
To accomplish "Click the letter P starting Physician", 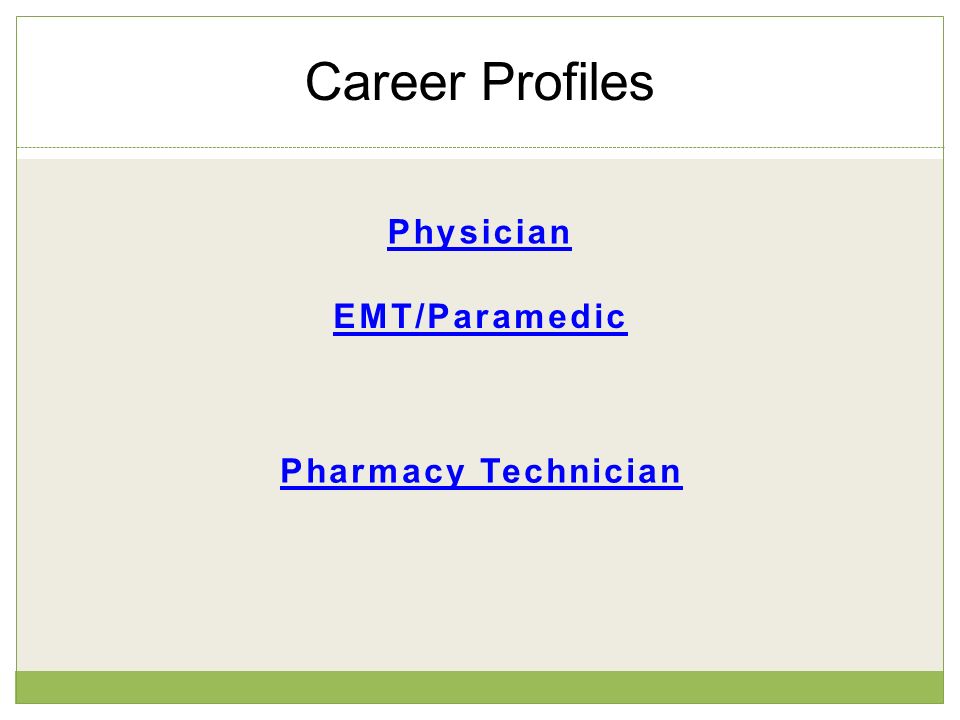I will point(398,231).
